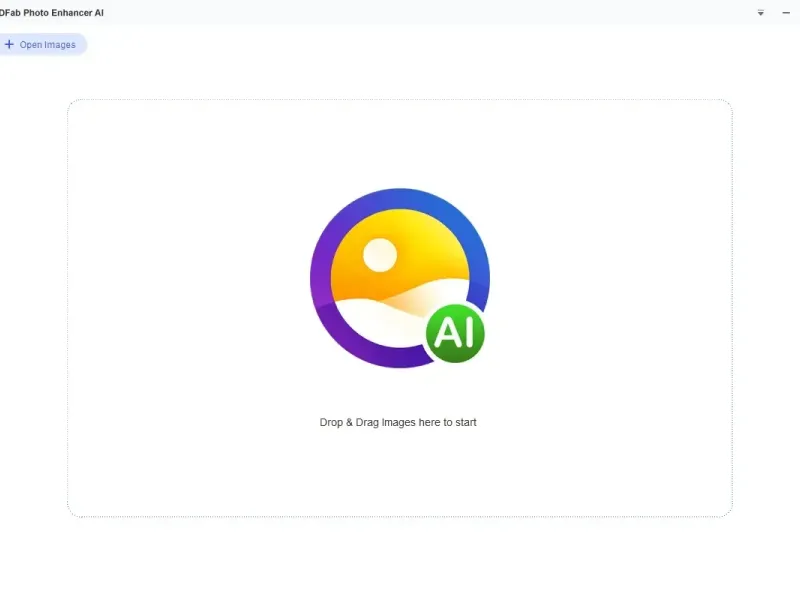This screenshot has height=600, width=800.
Task: Click the 'DFab Photo Enhancer AI' window title
Action: coord(52,13)
